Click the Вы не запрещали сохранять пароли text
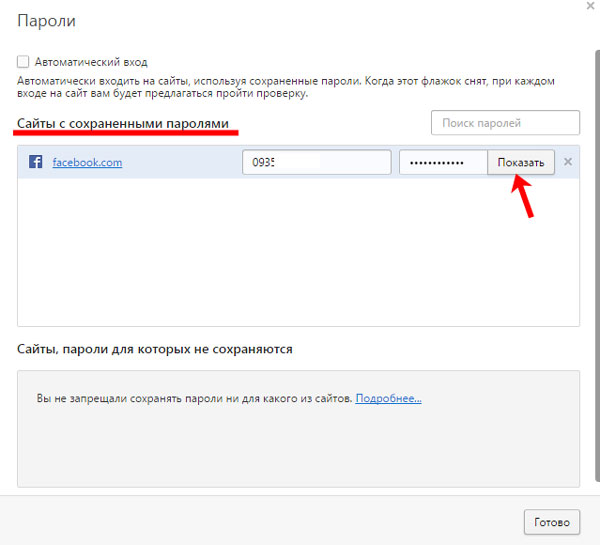Viewport: 600px width, 545px height. (x=195, y=398)
